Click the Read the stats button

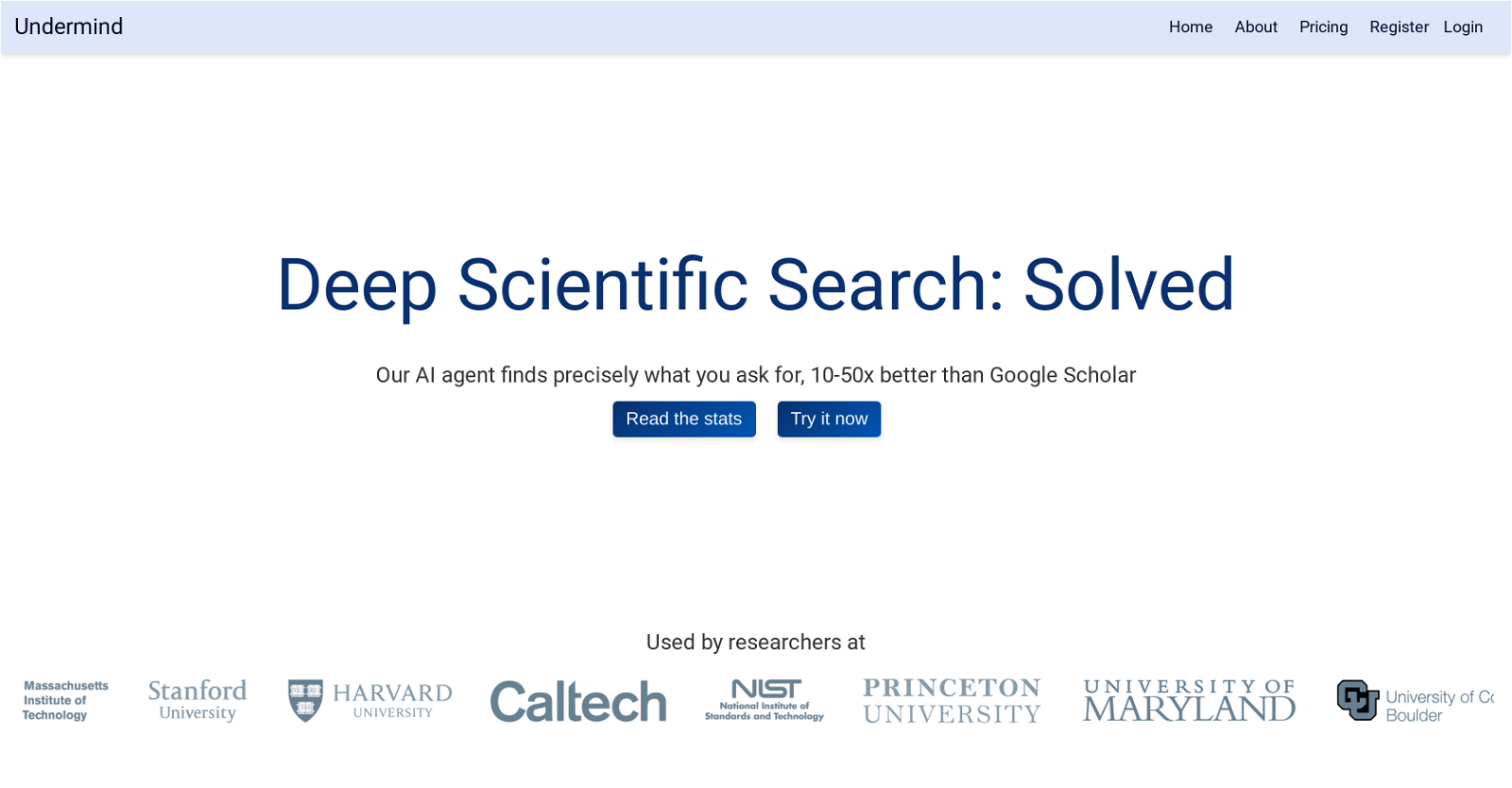[x=684, y=420]
